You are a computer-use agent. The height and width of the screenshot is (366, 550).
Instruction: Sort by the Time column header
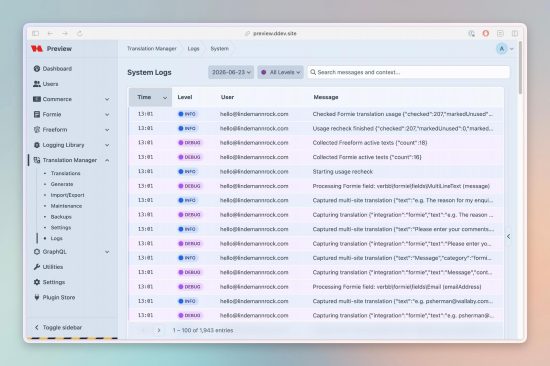[x=150, y=97]
